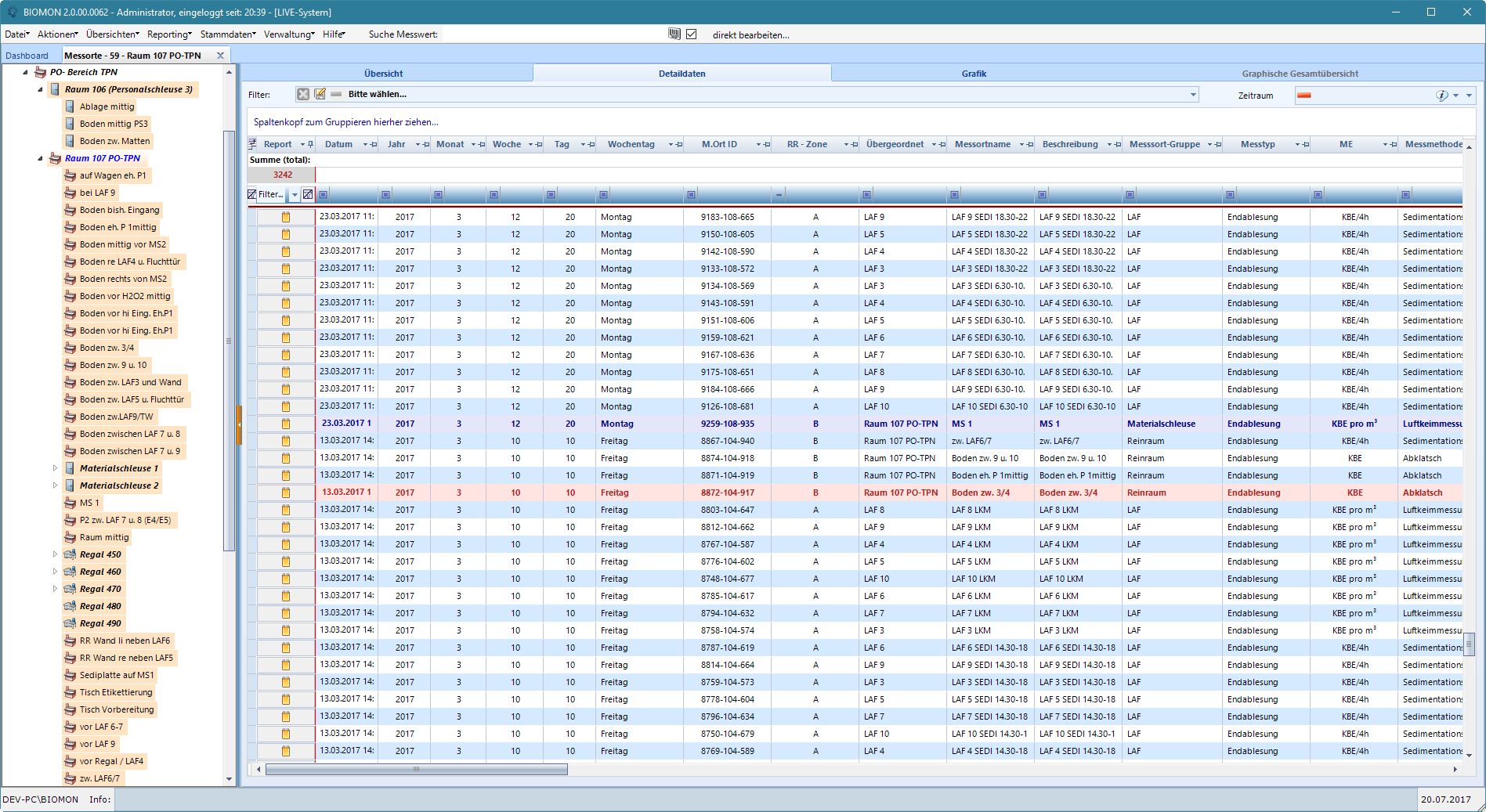1486x812 pixels.
Task: Toggle the Datum column filter operator box
Action: (324, 194)
